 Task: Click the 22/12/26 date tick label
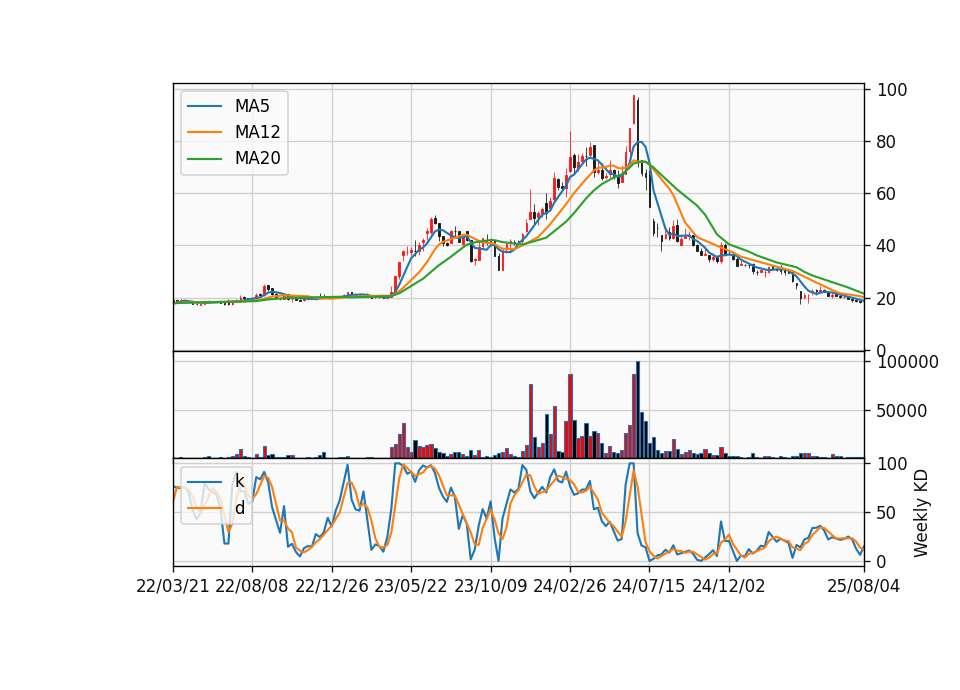pyautogui.click(x=332, y=586)
